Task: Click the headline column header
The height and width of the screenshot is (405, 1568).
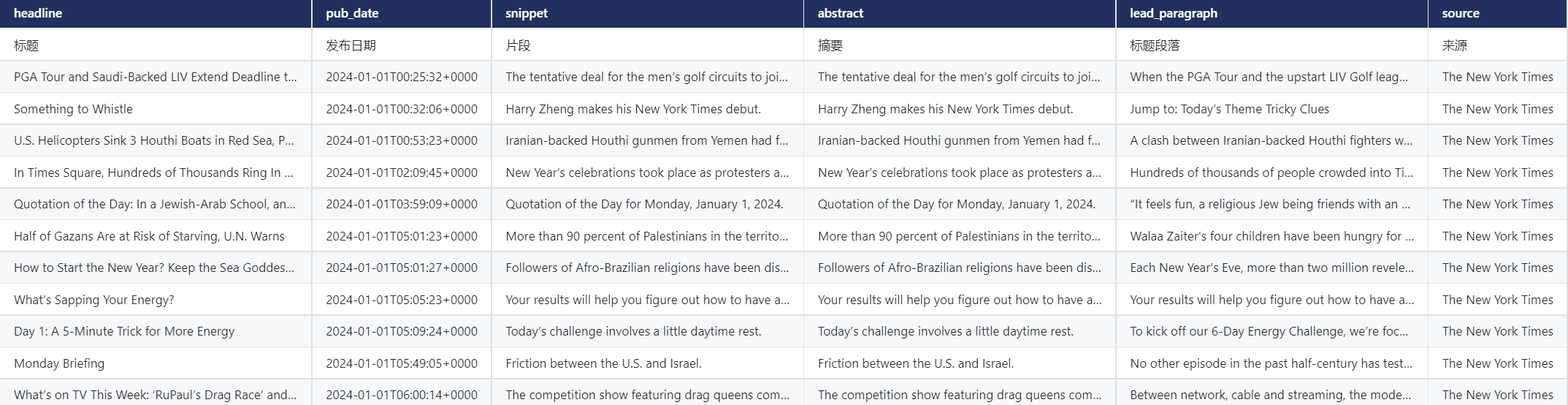Action: 38,13
